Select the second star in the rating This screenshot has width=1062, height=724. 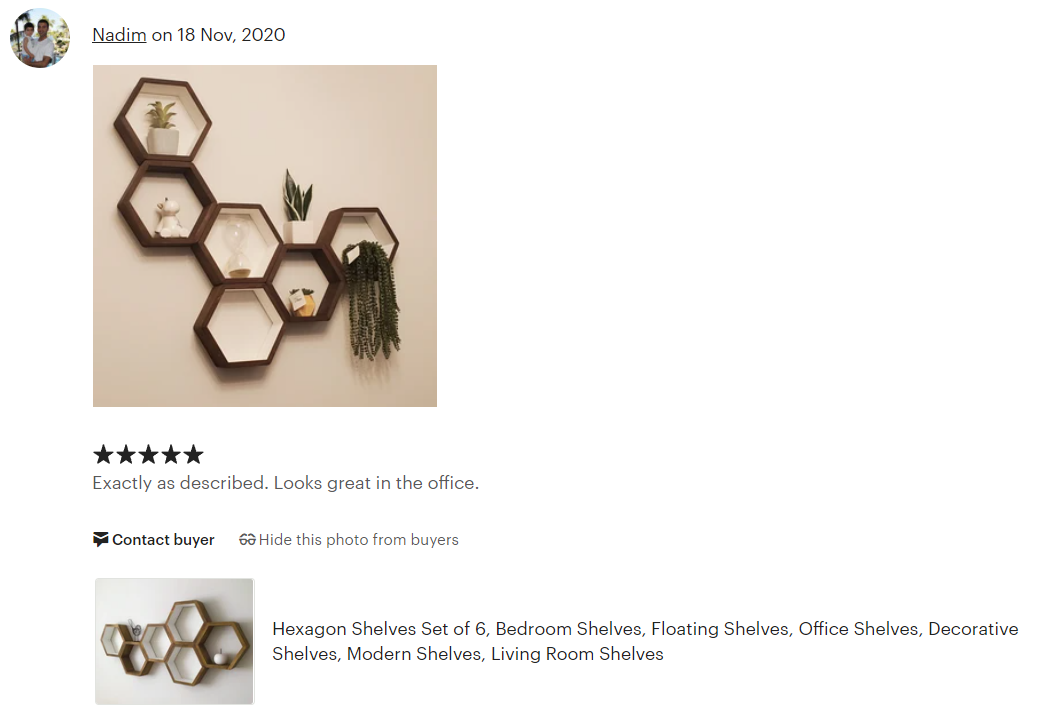pos(125,454)
